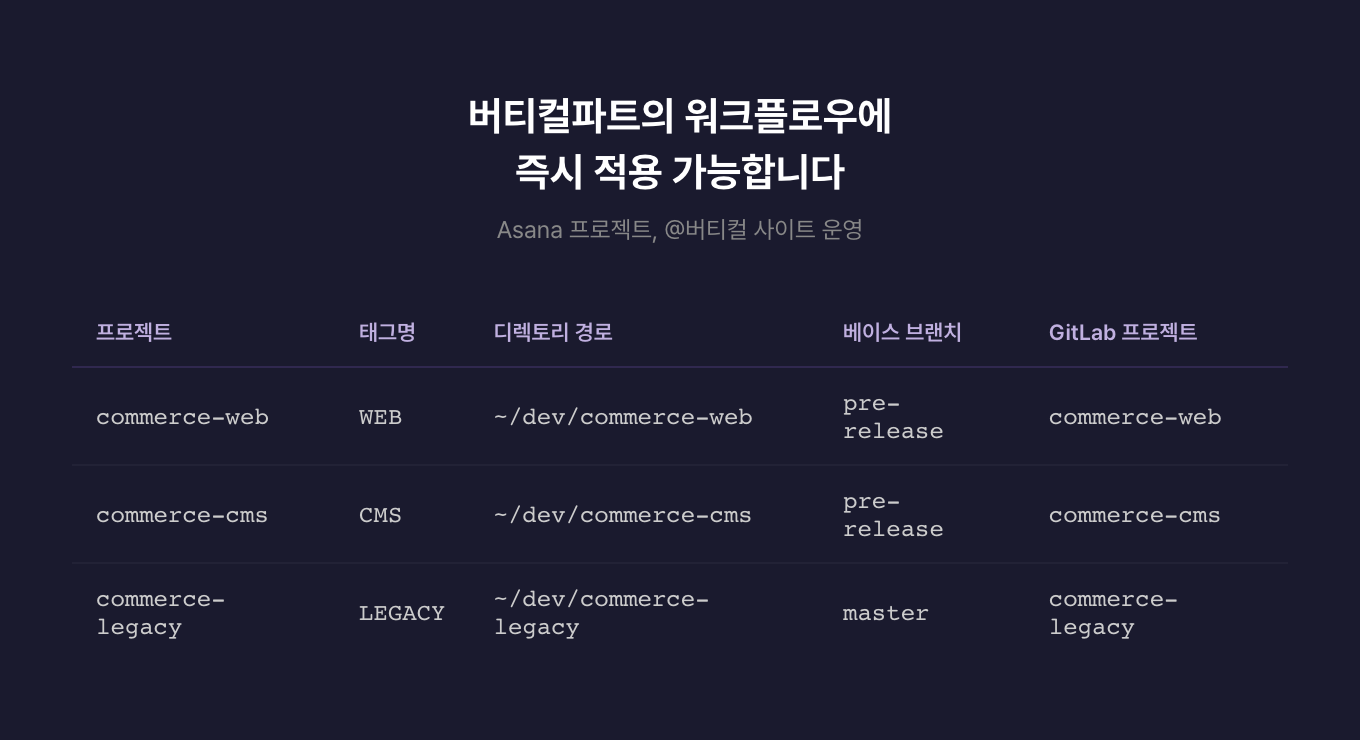
Task: Click the ~/dev/commerce-web directory path
Action: pos(623,417)
